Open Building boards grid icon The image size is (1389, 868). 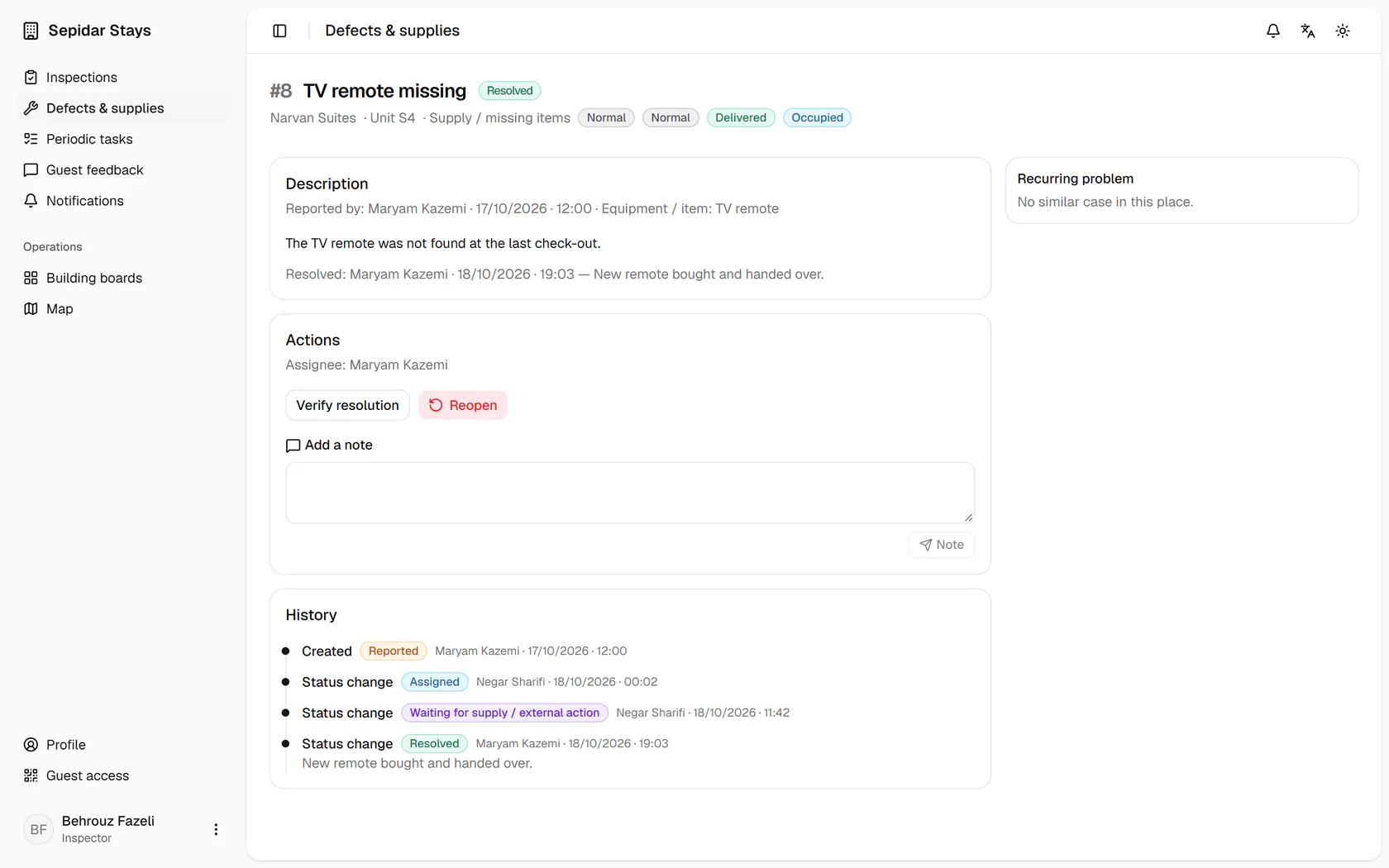point(31,278)
